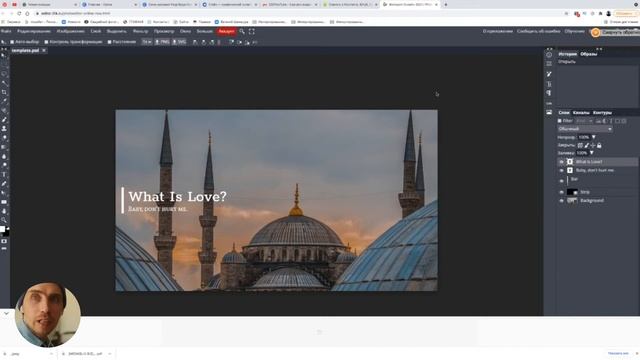Image resolution: width=640 pixels, height=360 pixels.
Task: Select the Strip layer thumbnail
Action: click(572, 192)
